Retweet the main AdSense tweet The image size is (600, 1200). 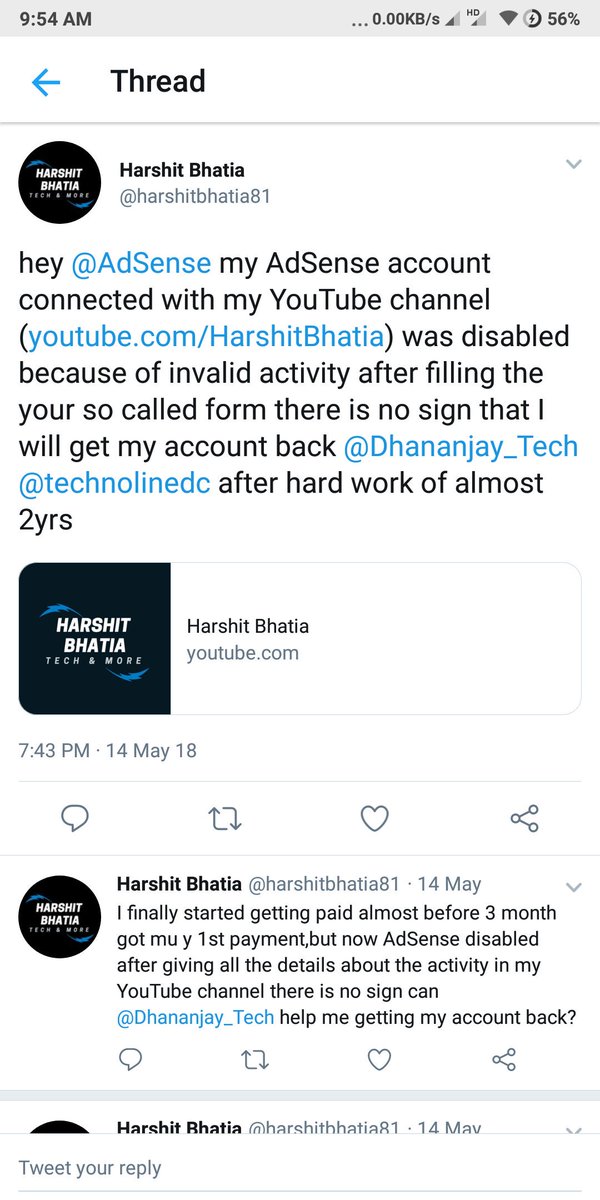click(x=225, y=819)
